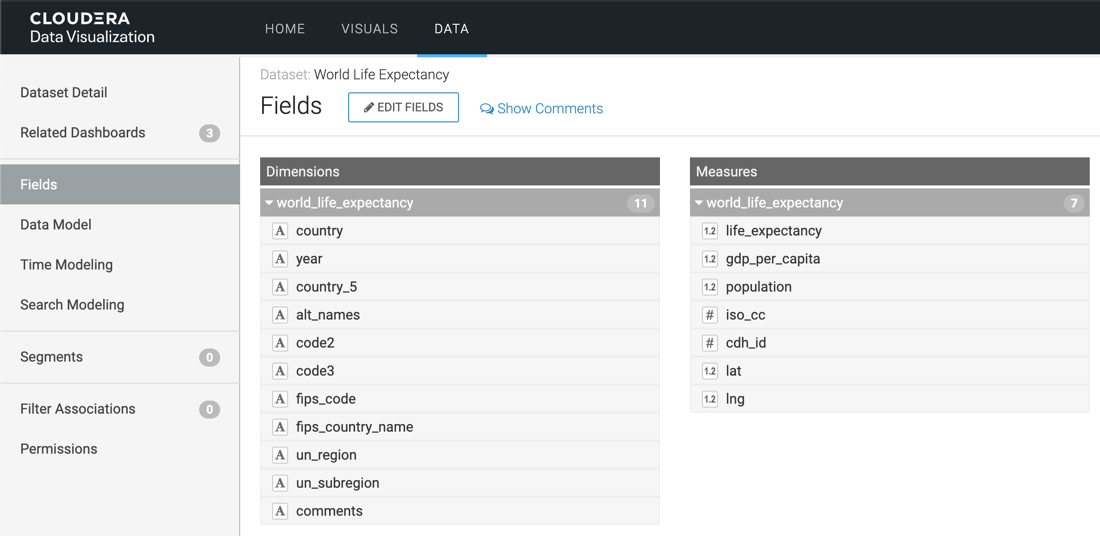Open the Show Comments link

point(541,109)
